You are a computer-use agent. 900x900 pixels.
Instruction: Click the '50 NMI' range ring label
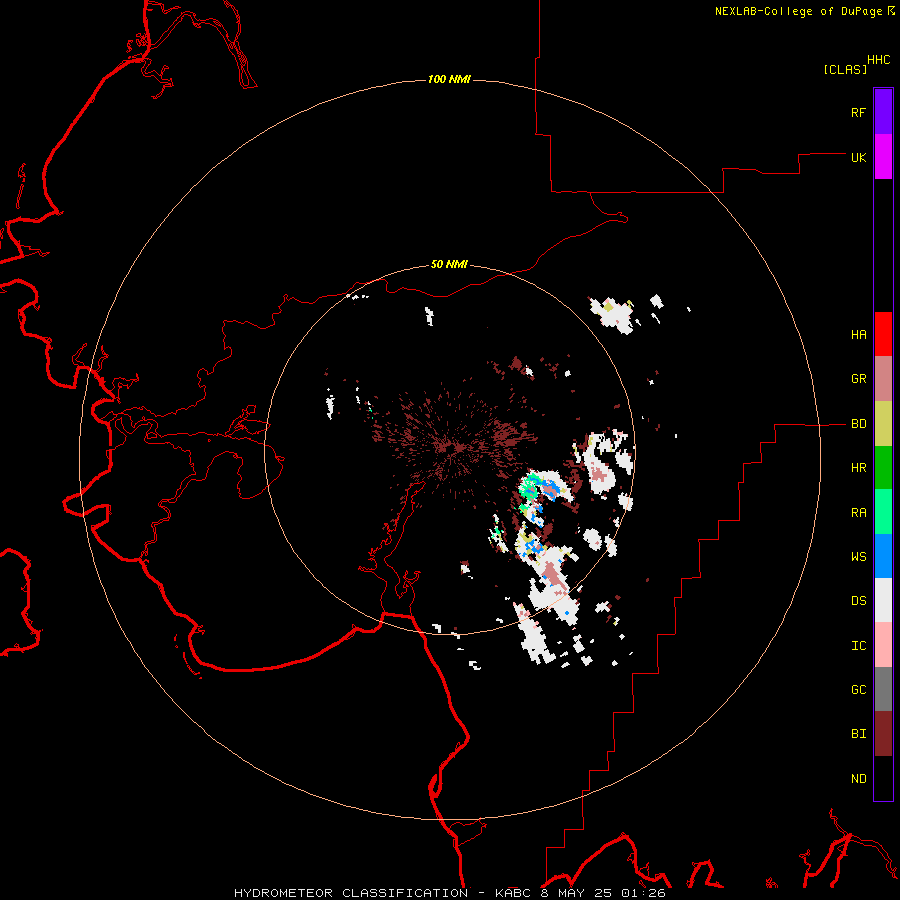point(449,265)
